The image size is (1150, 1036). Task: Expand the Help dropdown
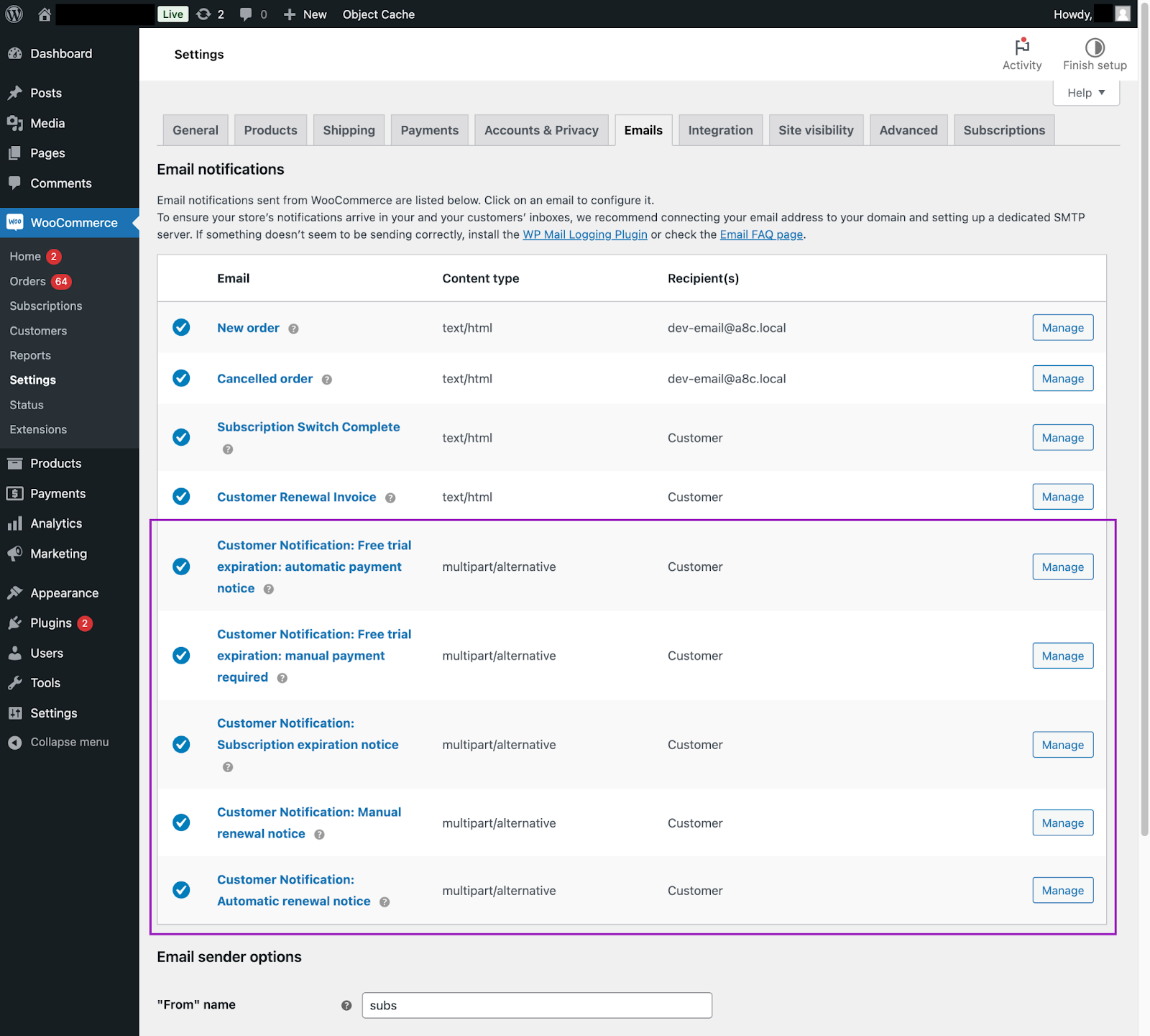pyautogui.click(x=1085, y=92)
